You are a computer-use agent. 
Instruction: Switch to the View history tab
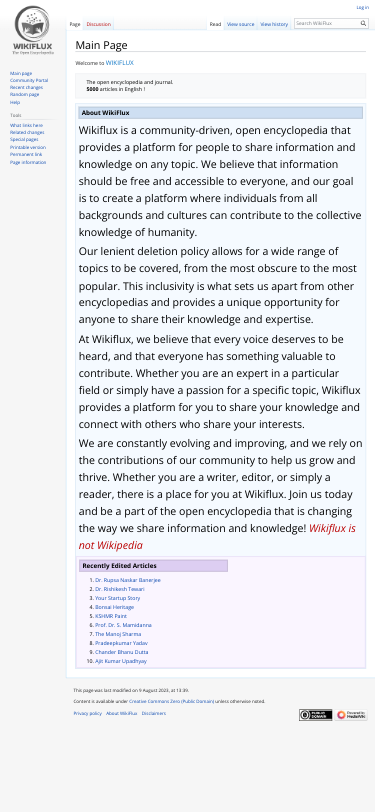point(274,24)
